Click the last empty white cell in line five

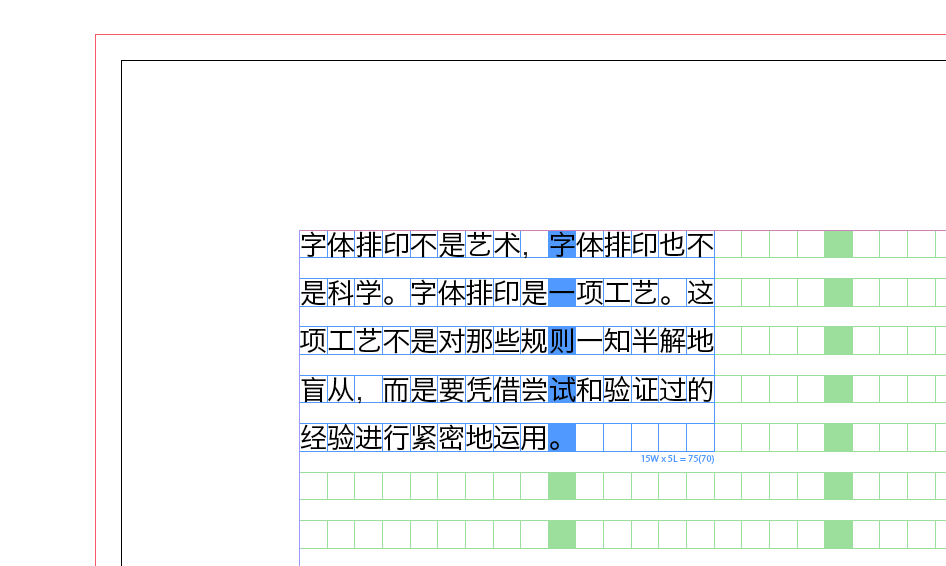tap(700, 437)
